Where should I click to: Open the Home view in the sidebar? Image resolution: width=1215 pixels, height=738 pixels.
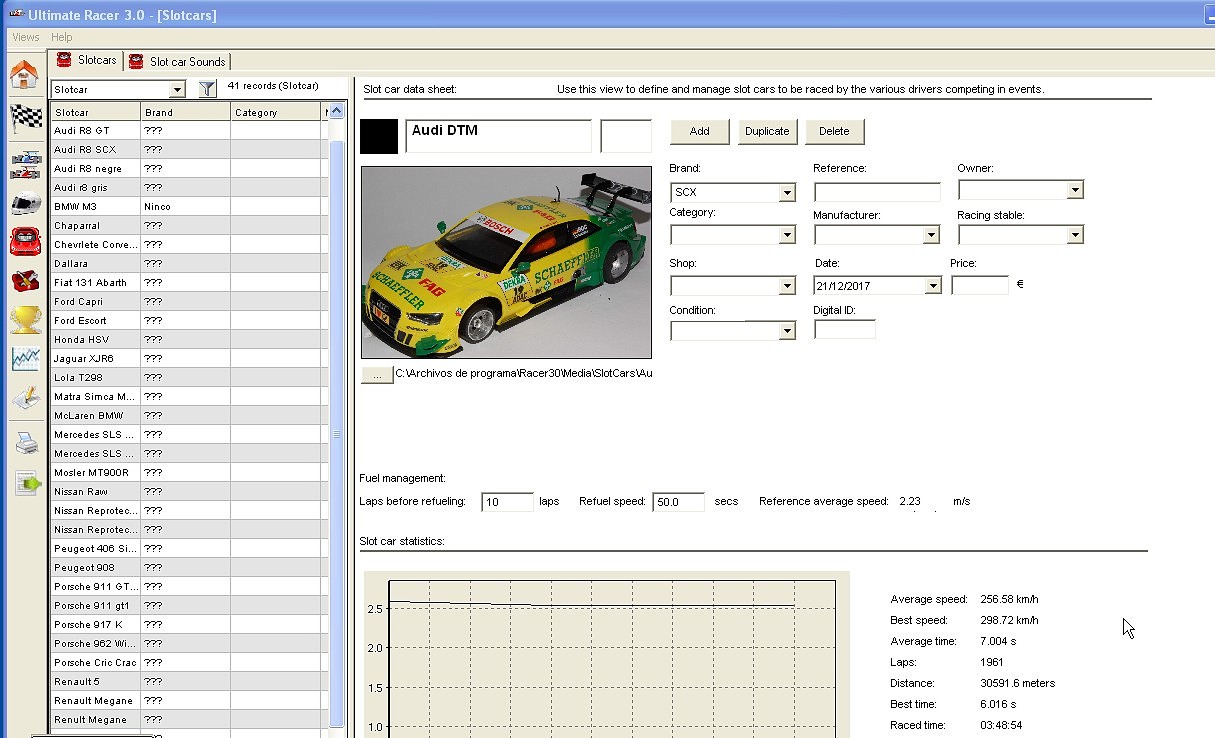[24, 74]
